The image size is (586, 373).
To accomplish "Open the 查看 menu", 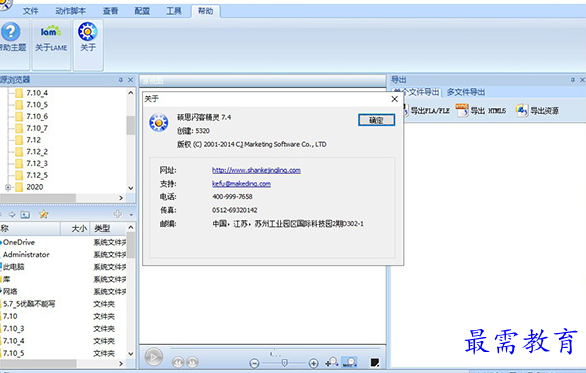I will pyautogui.click(x=110, y=11).
